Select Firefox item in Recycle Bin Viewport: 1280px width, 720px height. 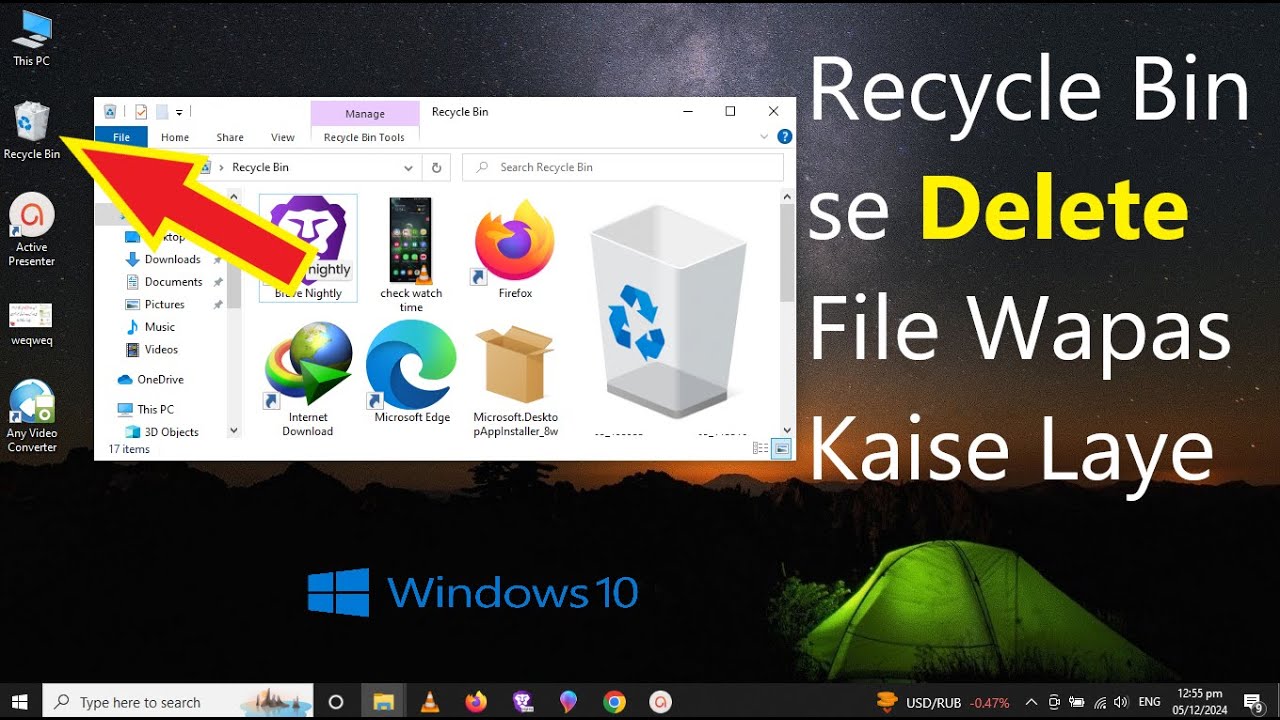[x=515, y=250]
